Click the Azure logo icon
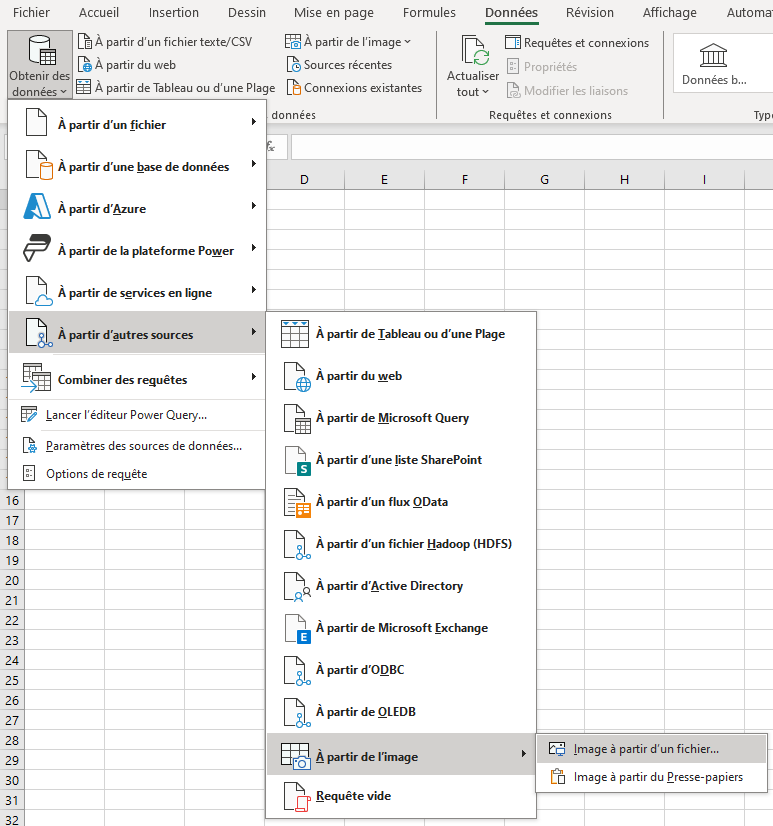This screenshot has width=773, height=826. 37,206
